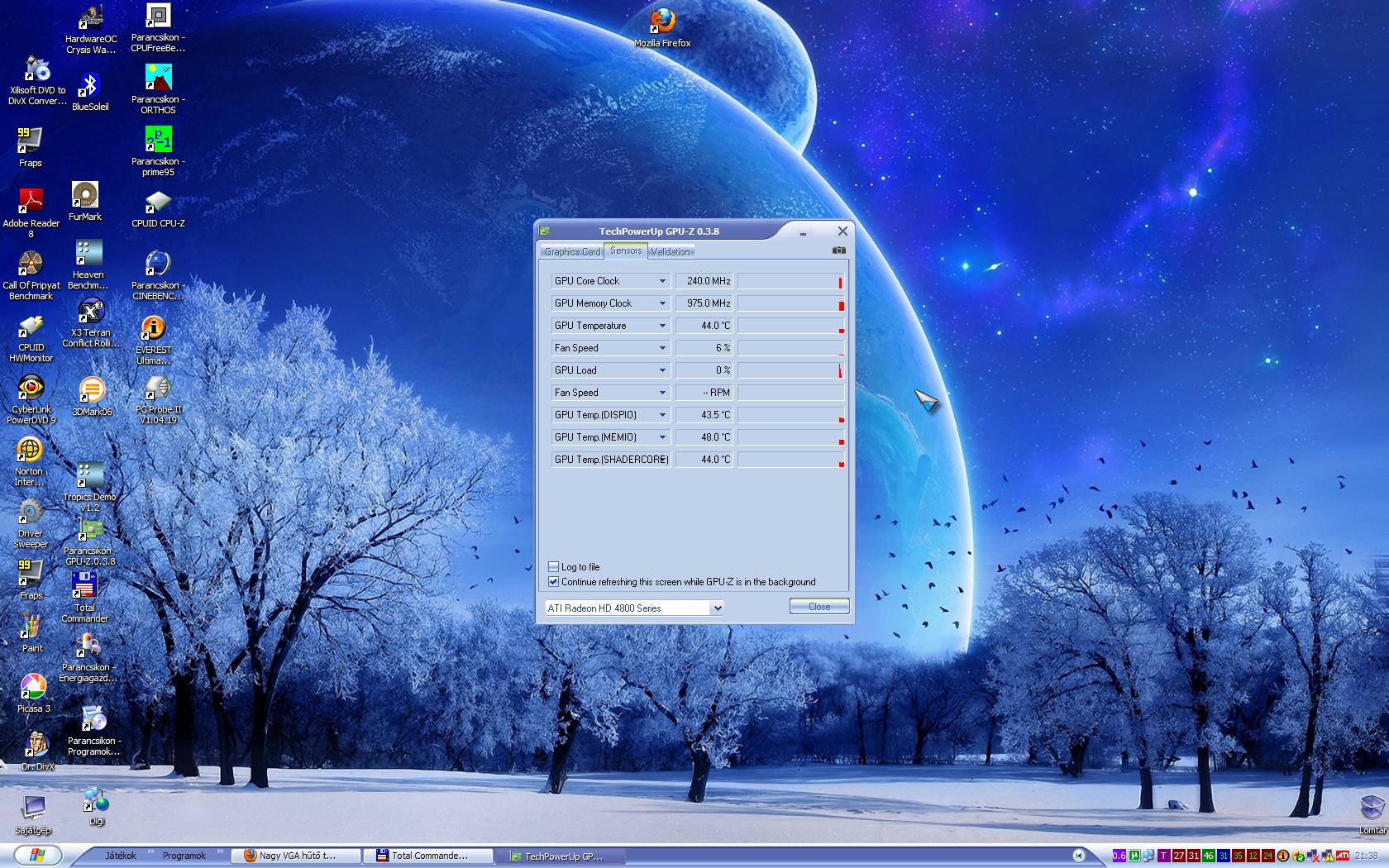Click the Close button in GPU-Z
This screenshot has width=1389, height=868.
[819, 607]
